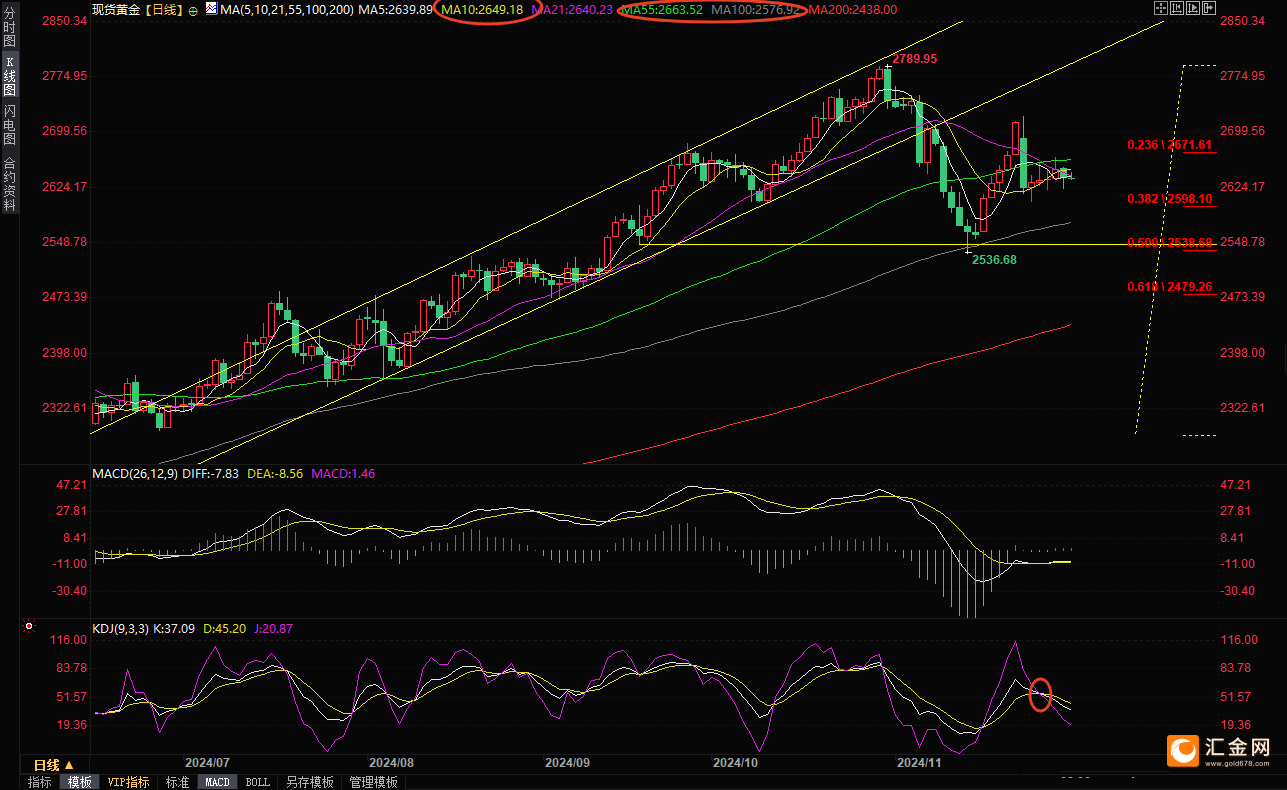The height and width of the screenshot is (790, 1287).
Task: Click the 现货黄金 chart title
Action: tap(117, 9)
